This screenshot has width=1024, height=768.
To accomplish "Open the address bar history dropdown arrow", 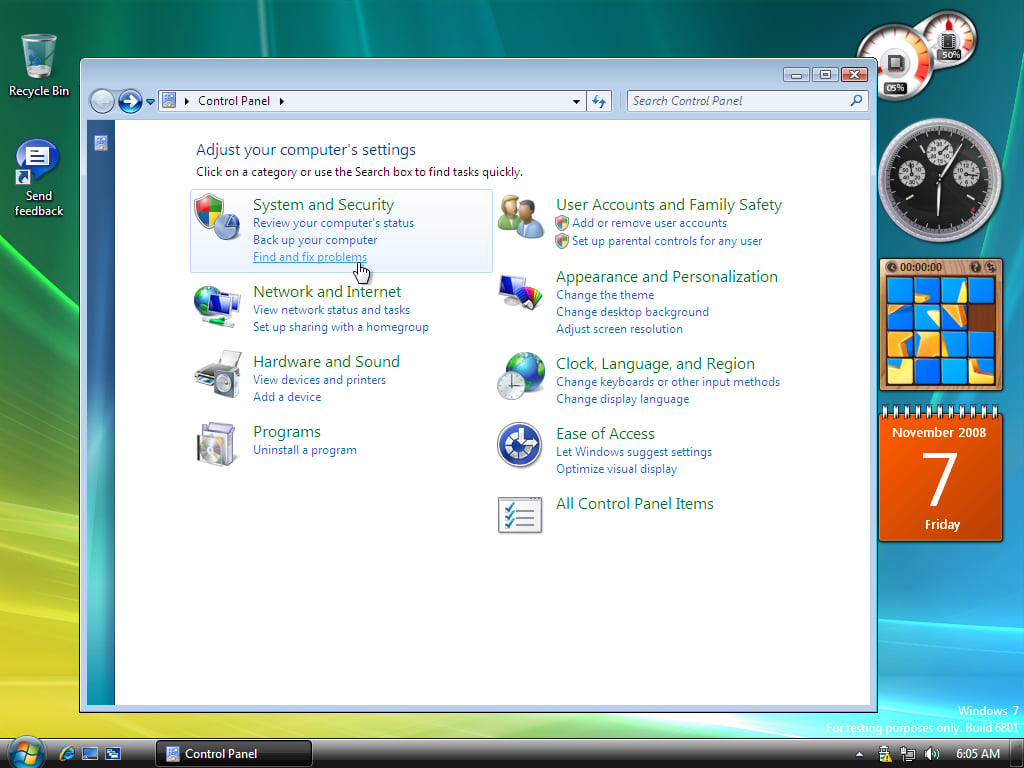I will 576,101.
